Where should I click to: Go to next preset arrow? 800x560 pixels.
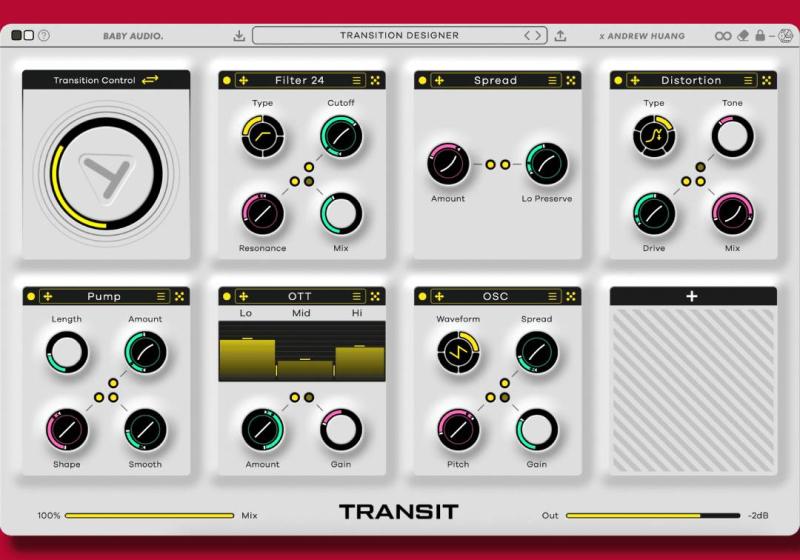pyautogui.click(x=538, y=36)
